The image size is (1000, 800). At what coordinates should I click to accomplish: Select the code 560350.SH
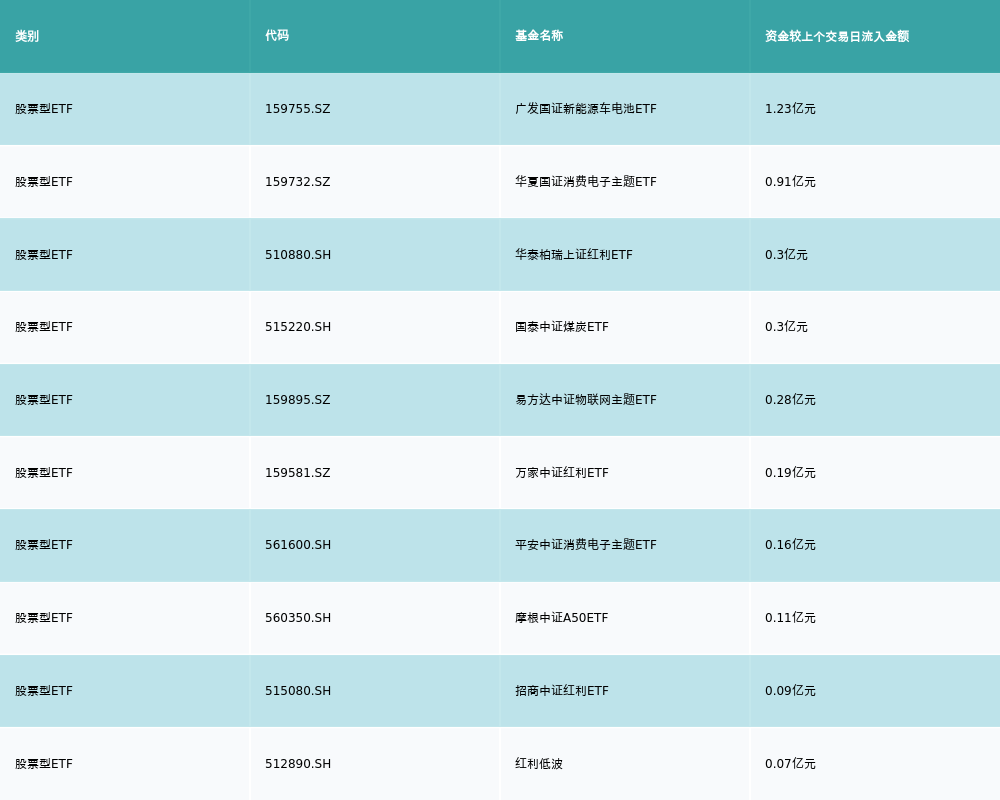point(298,618)
